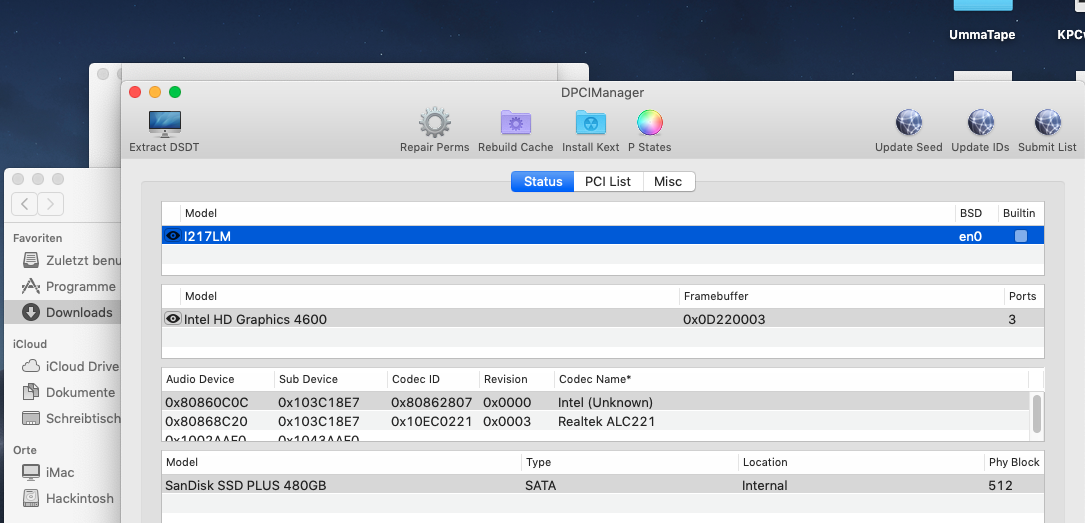Click the Update Seed globe icon
1085x523 pixels.
[908, 124]
